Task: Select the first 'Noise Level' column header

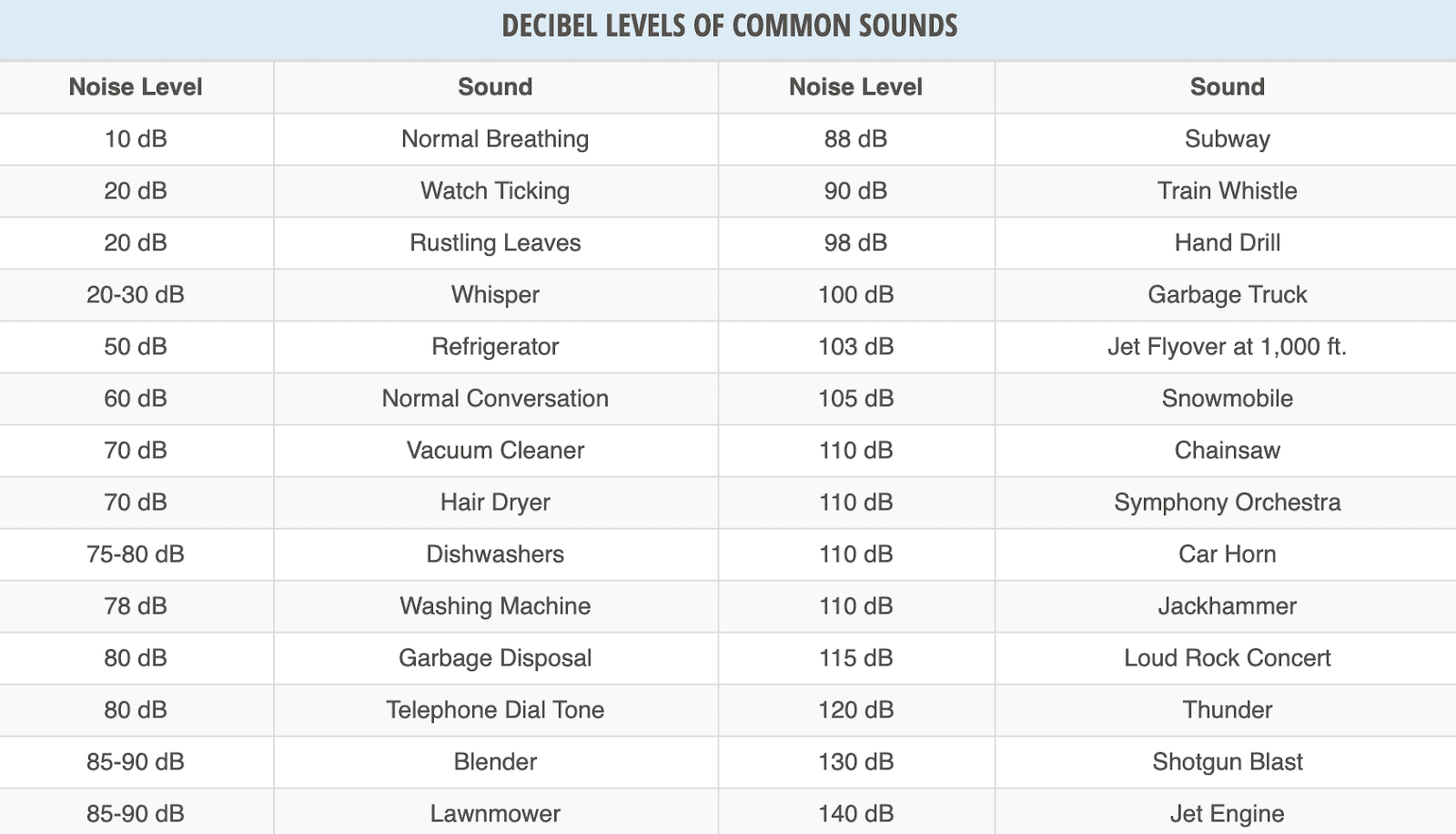Action: tap(136, 87)
